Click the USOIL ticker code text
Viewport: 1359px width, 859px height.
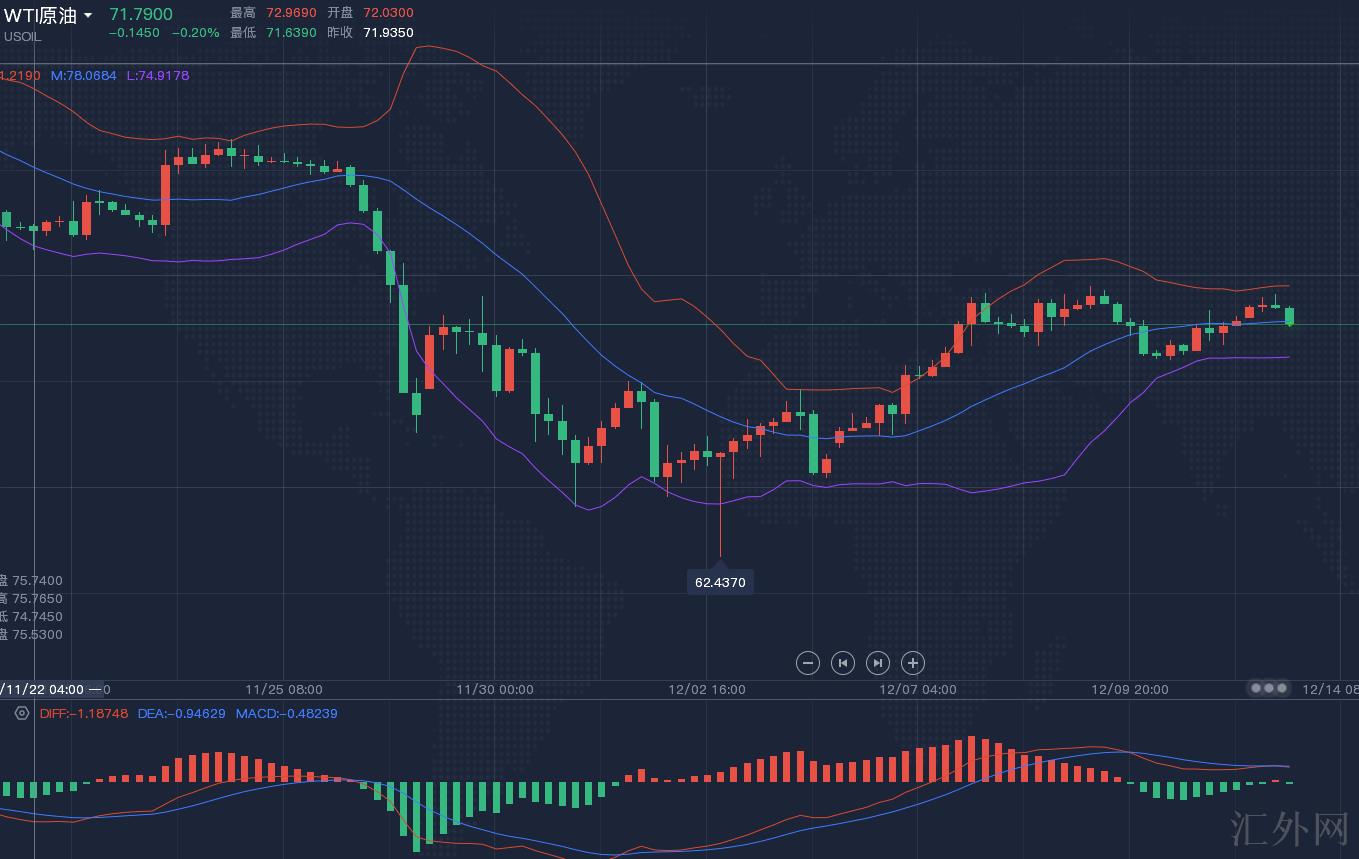pyautogui.click(x=22, y=37)
